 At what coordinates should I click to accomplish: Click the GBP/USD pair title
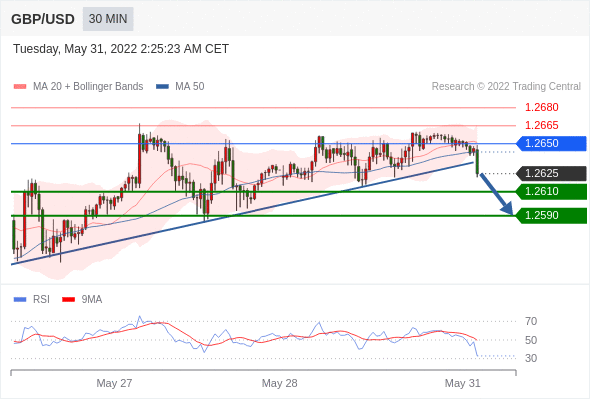pyautogui.click(x=43, y=19)
